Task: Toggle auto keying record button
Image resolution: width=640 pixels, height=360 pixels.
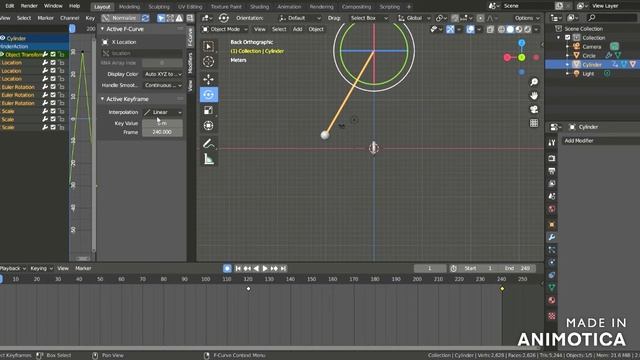Action: coord(227,268)
